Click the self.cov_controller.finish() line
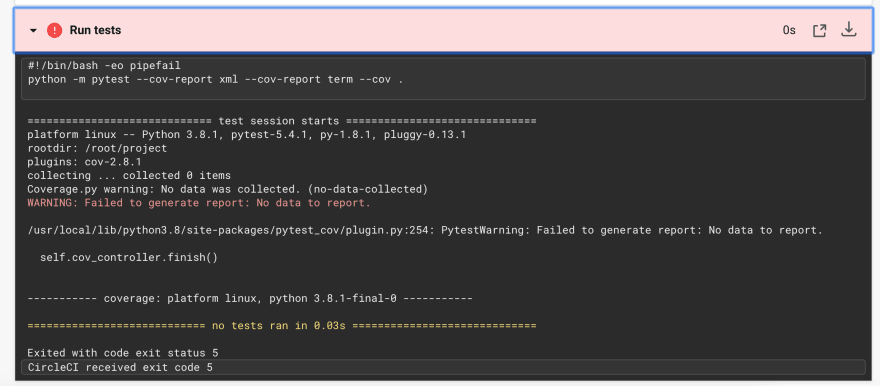 click(129, 258)
